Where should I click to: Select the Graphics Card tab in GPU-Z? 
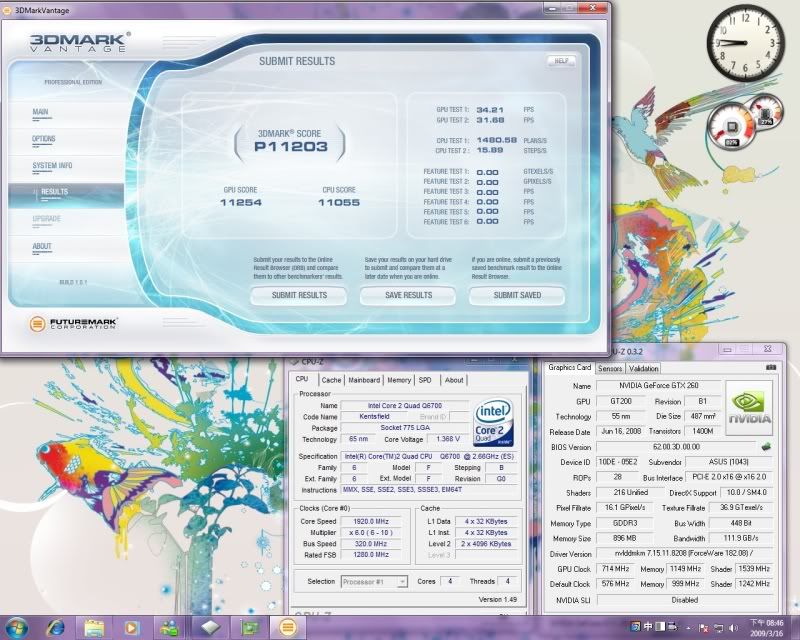click(569, 367)
